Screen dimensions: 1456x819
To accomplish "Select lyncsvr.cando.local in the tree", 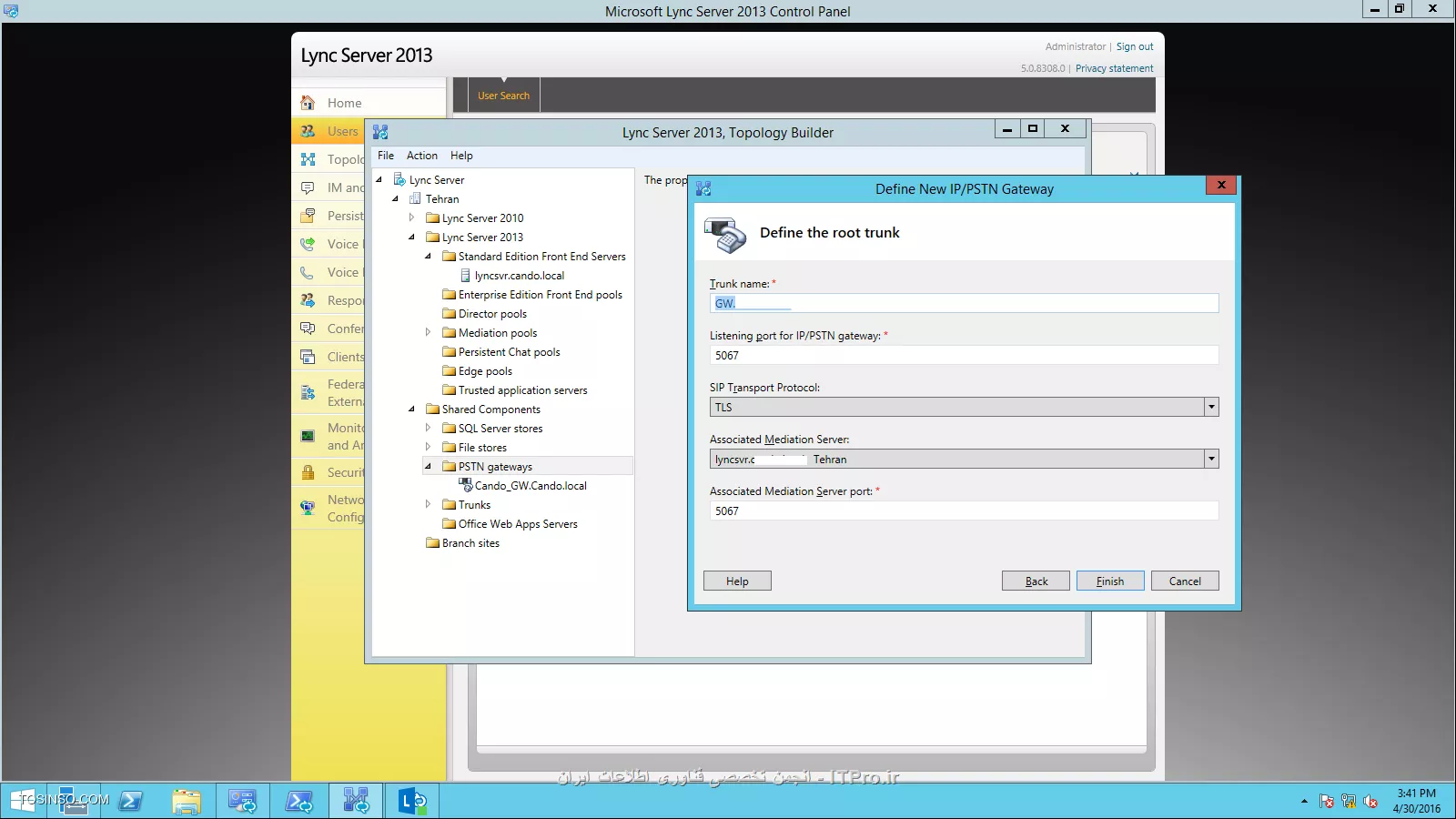I will pos(519,276).
